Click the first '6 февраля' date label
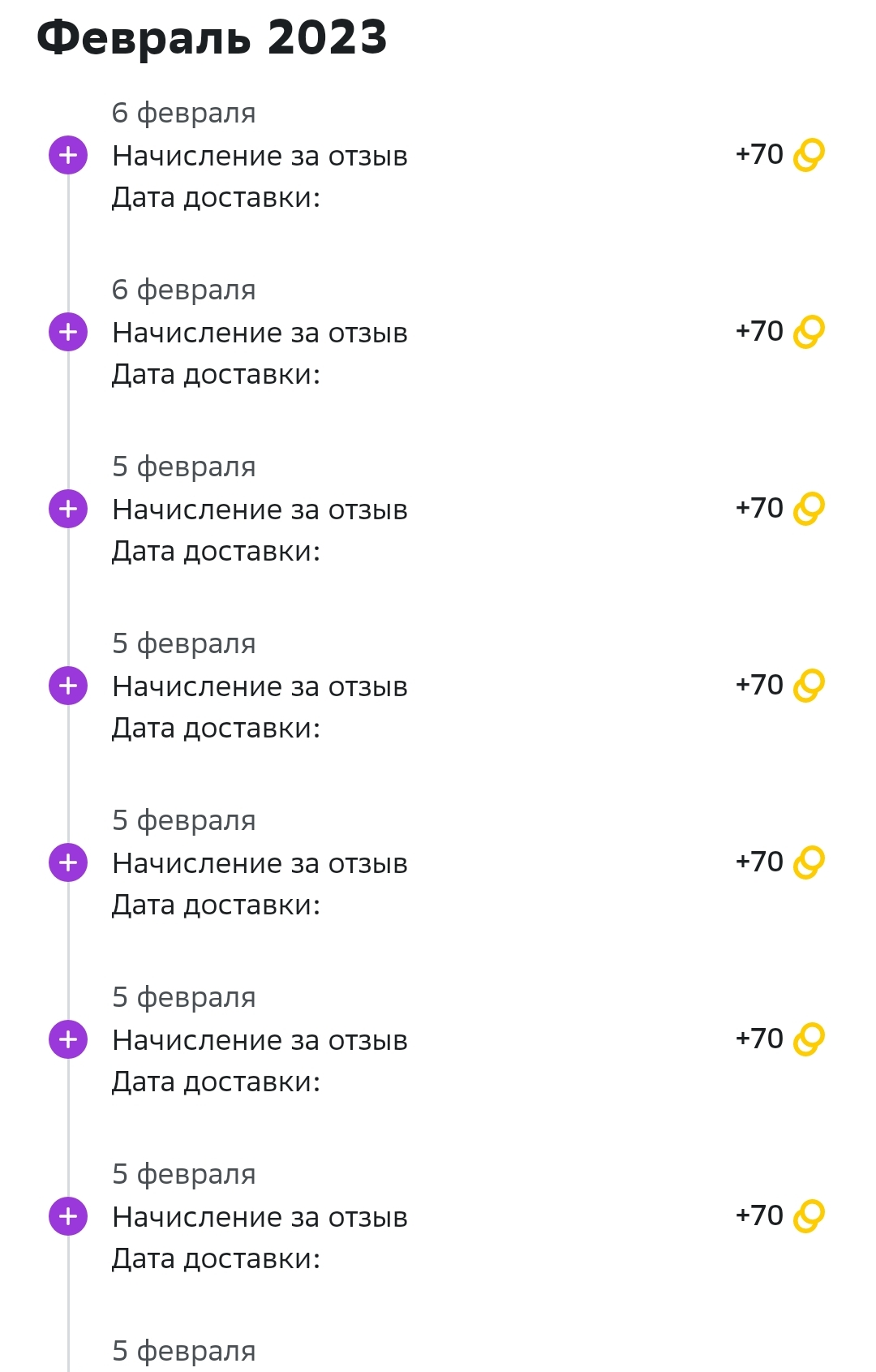 (x=184, y=114)
